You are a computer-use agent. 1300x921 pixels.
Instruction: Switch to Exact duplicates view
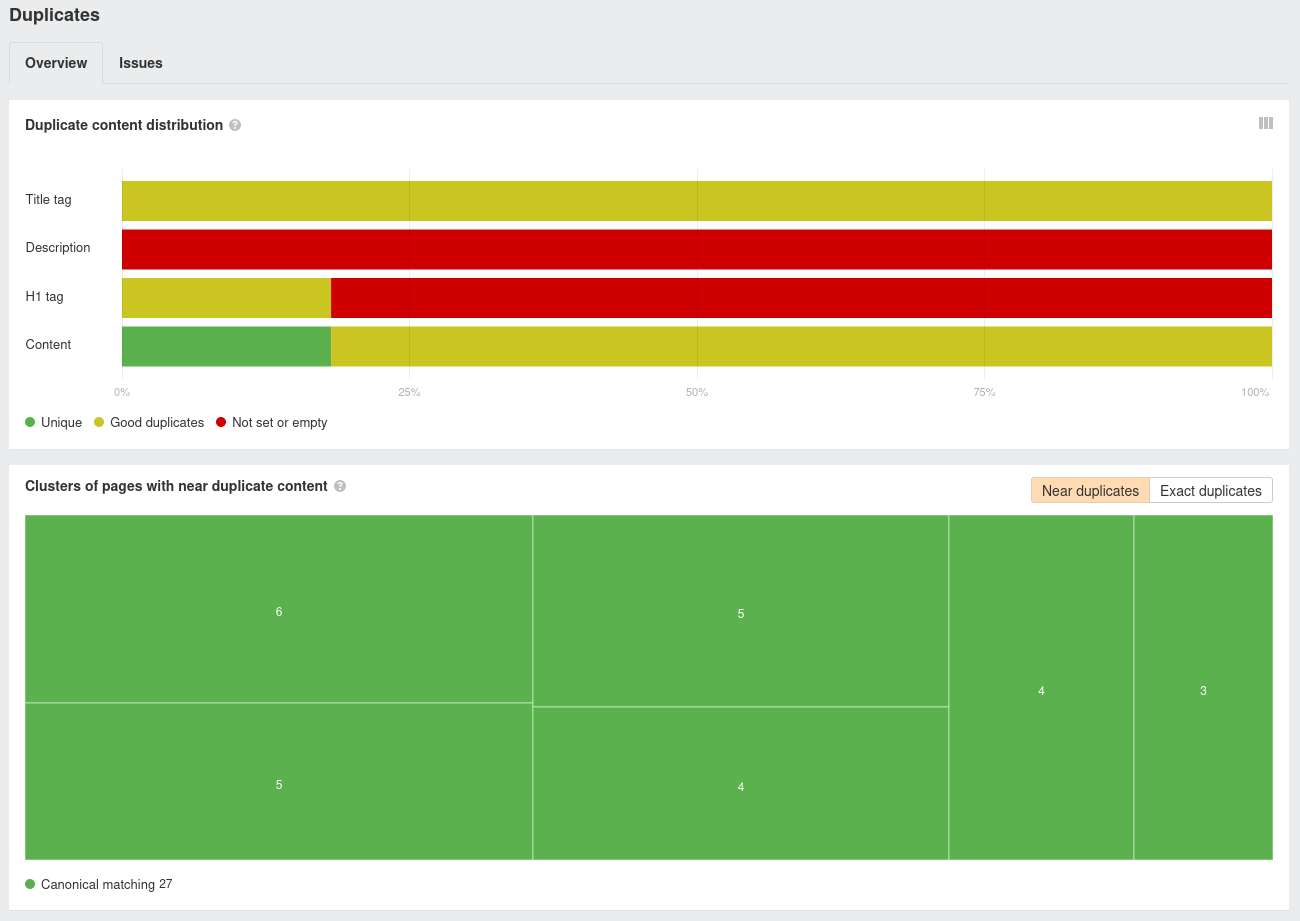(1210, 490)
